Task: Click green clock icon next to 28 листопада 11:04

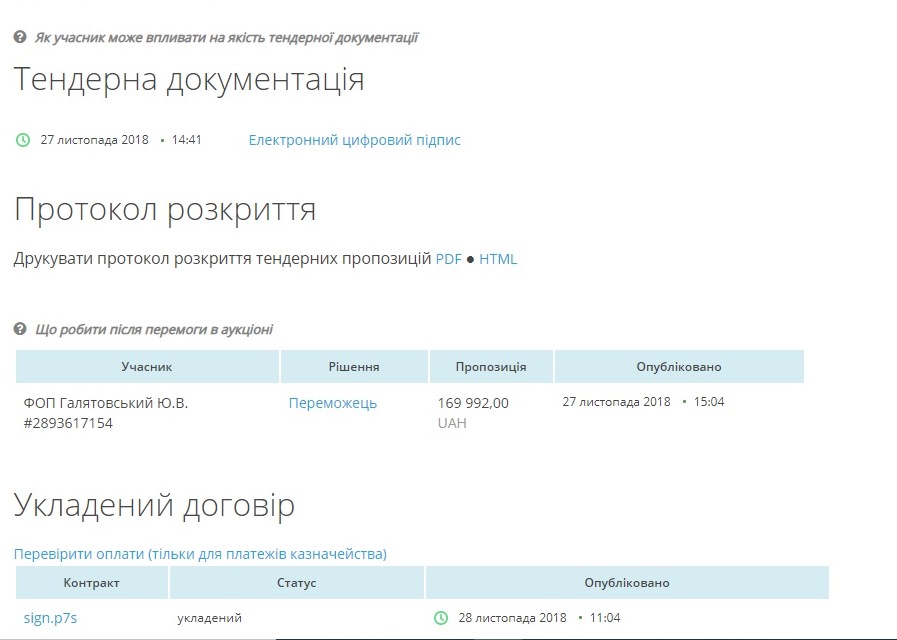Action: pos(440,618)
